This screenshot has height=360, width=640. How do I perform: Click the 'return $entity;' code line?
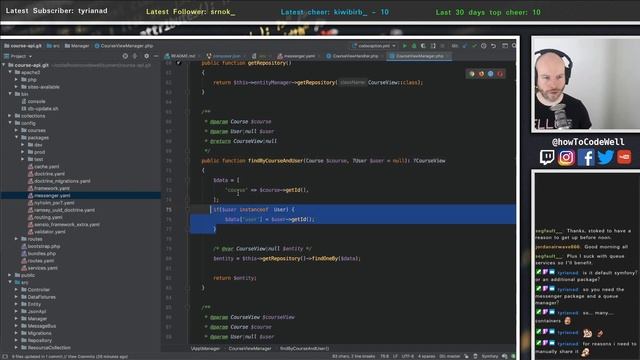tap(235, 278)
